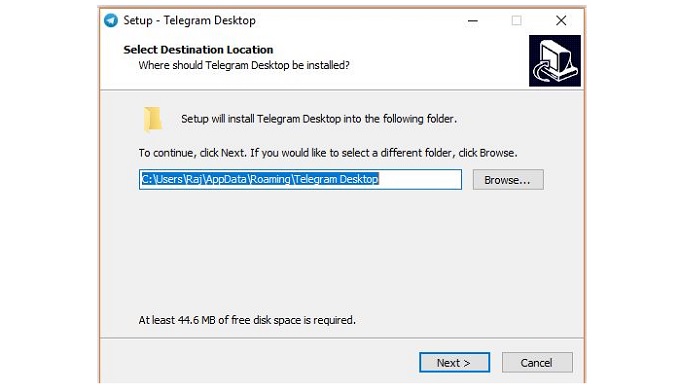Screen dimensions: 680x392
Task: Click the 'Select Destination Location' heading
Action: pyautogui.click(x=198, y=49)
